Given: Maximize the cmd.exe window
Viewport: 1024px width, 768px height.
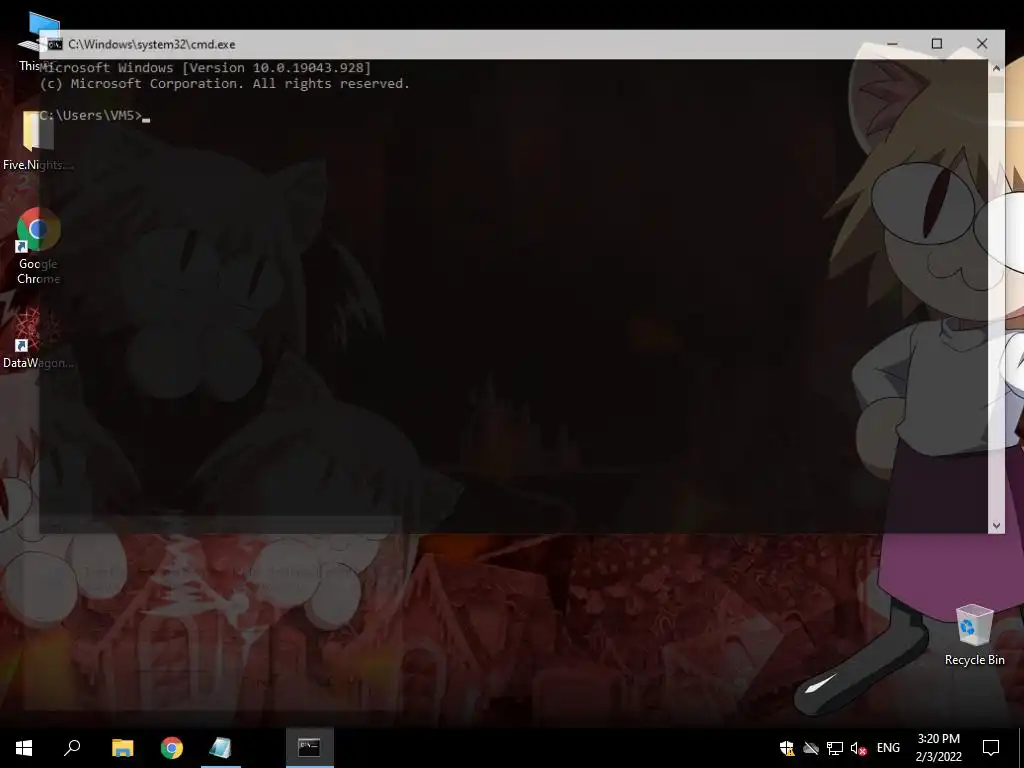Looking at the screenshot, I should pos(936,44).
